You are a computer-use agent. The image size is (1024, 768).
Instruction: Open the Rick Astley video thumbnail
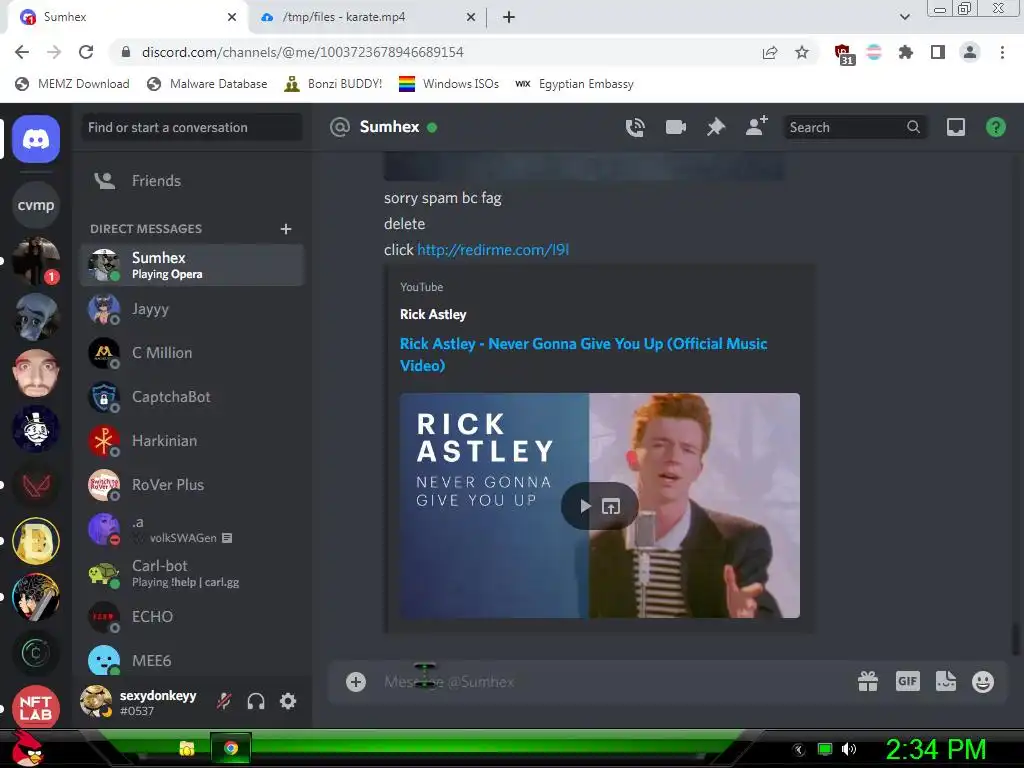(600, 505)
